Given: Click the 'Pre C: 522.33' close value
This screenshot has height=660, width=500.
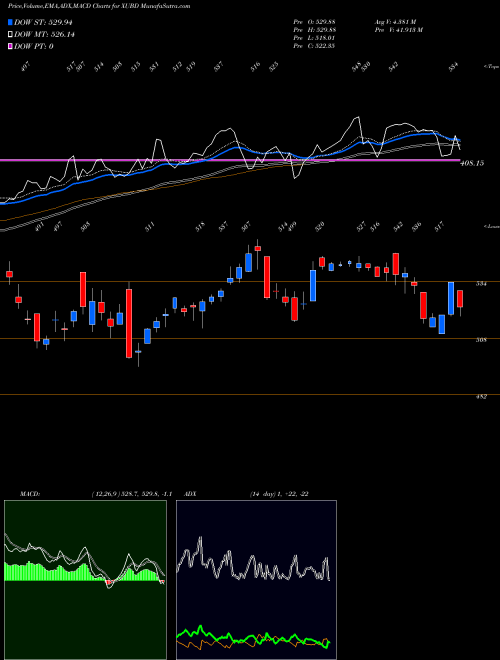Looking at the screenshot, I should [314, 46].
